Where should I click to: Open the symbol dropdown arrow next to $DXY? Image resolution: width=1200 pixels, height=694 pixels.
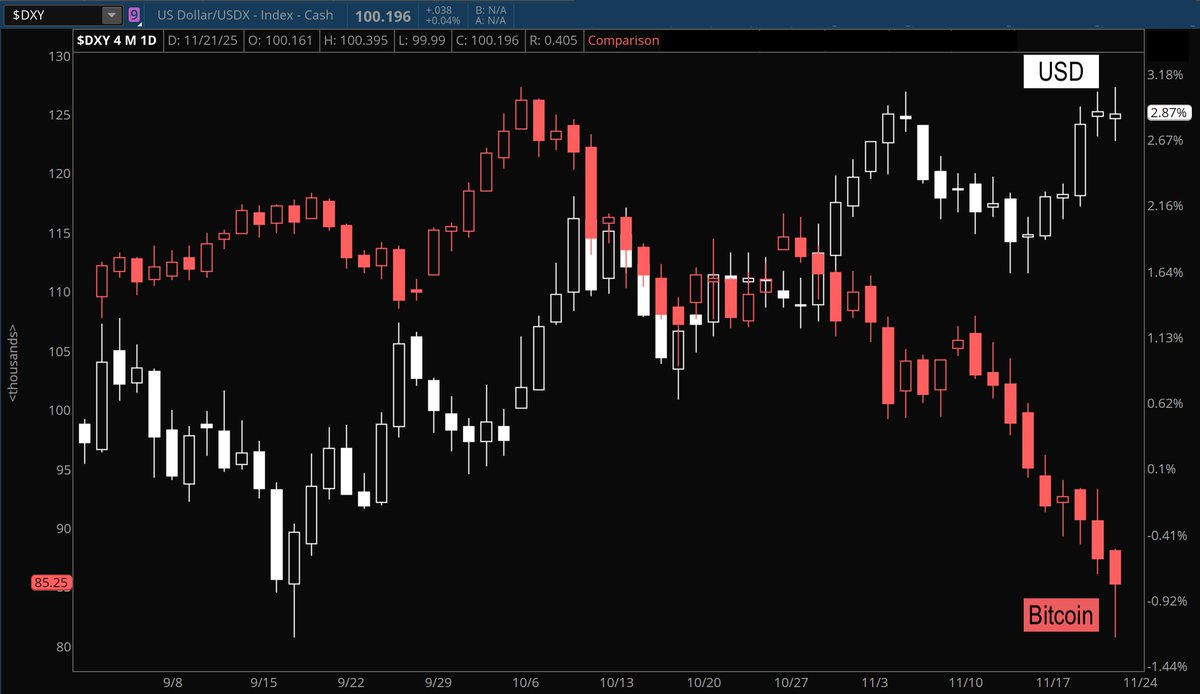[111, 15]
